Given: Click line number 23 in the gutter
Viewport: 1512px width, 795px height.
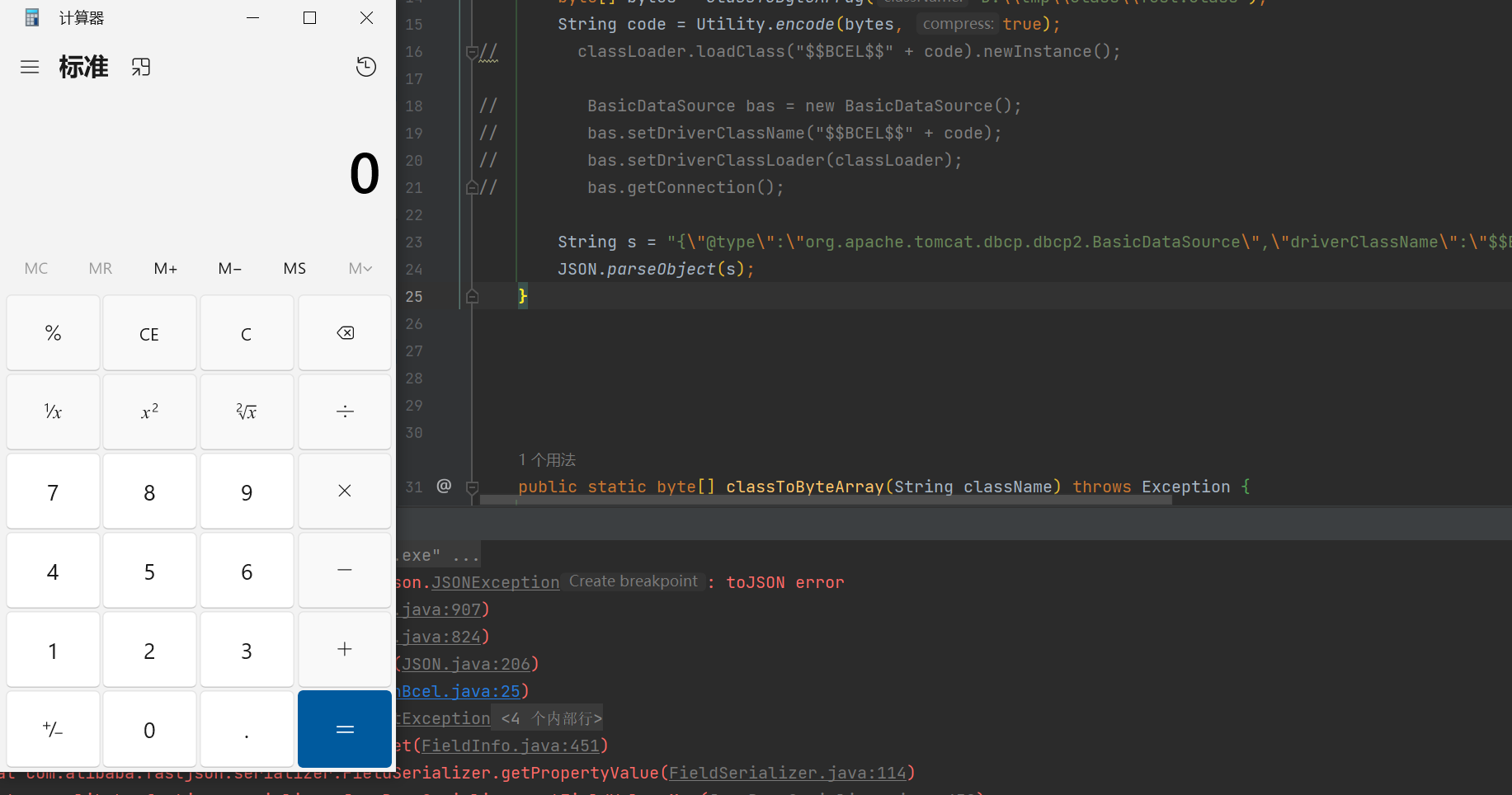Looking at the screenshot, I should (414, 242).
